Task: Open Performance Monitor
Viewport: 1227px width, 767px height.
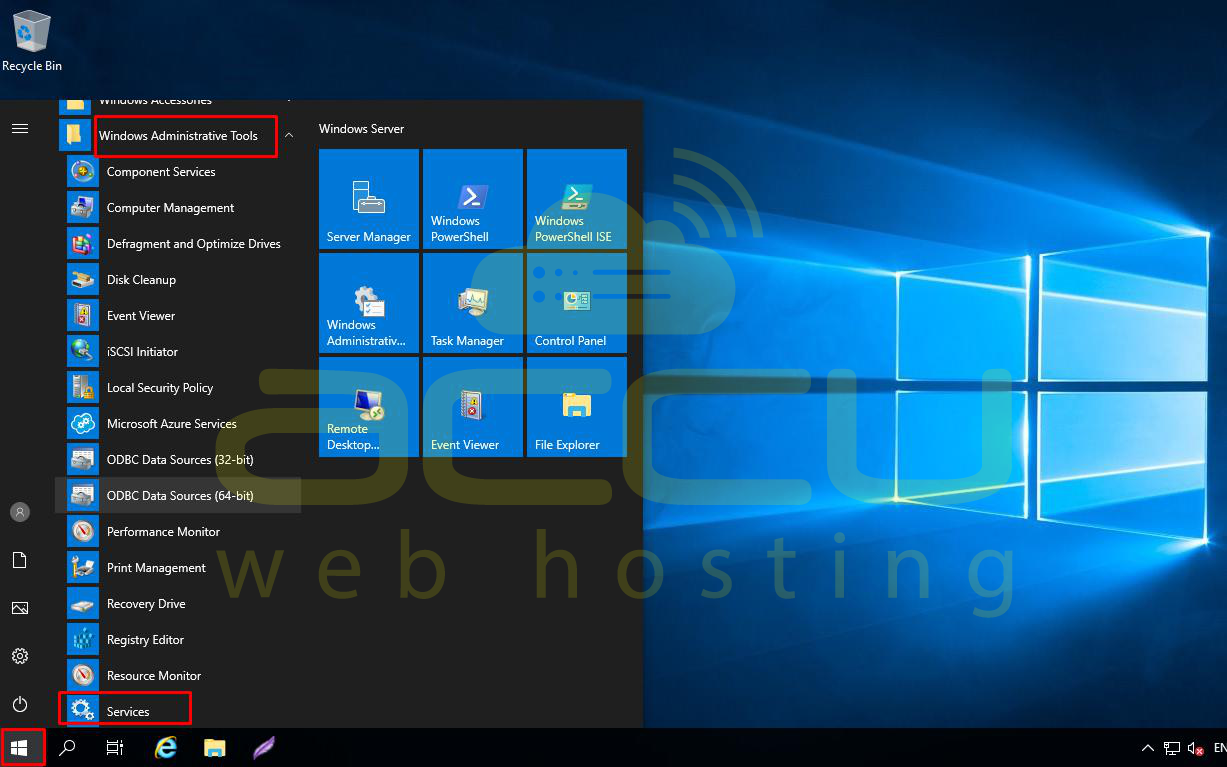Action: coord(180,532)
